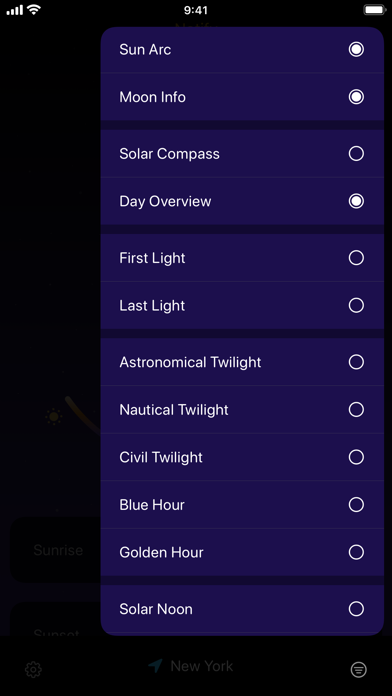Tap the filter list icon at bottom right

[x=359, y=669]
